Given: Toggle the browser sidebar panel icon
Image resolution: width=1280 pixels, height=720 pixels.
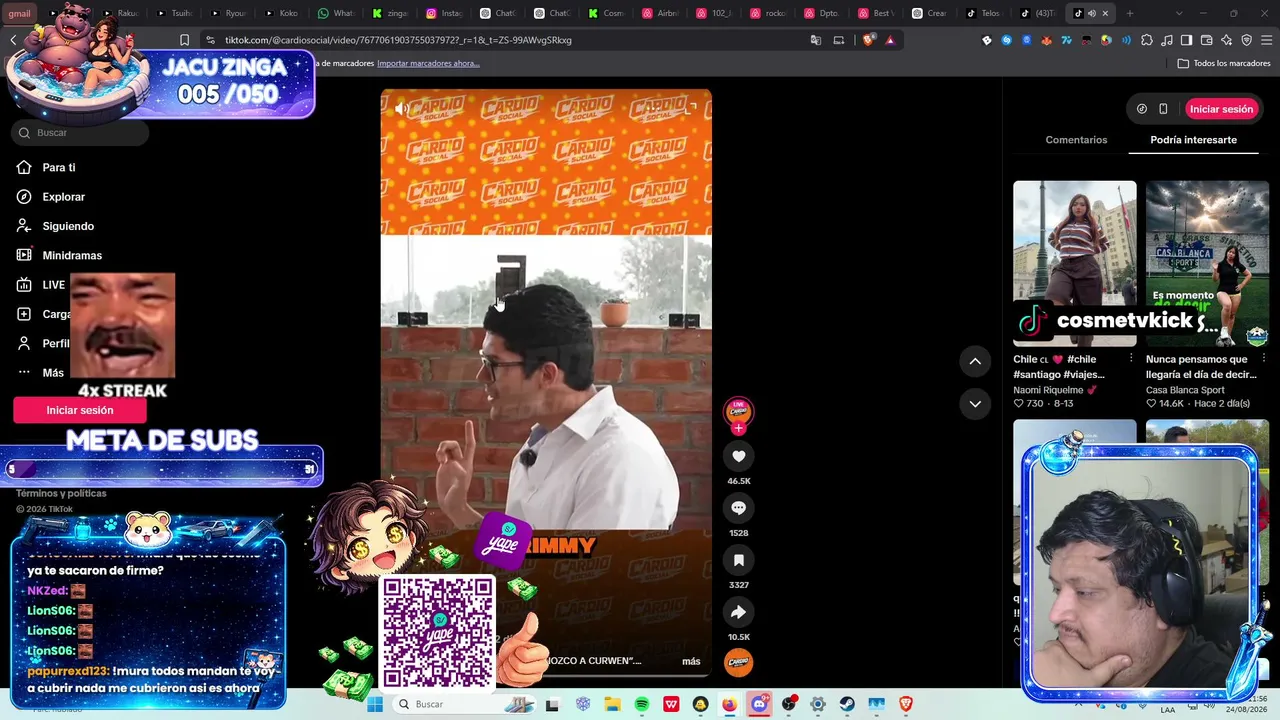Looking at the screenshot, I should pos(1186,40).
